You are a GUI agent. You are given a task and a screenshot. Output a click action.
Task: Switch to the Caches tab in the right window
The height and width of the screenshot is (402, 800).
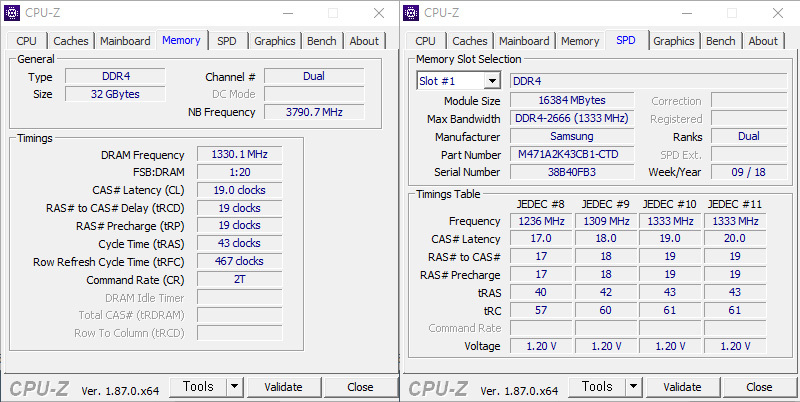point(469,41)
